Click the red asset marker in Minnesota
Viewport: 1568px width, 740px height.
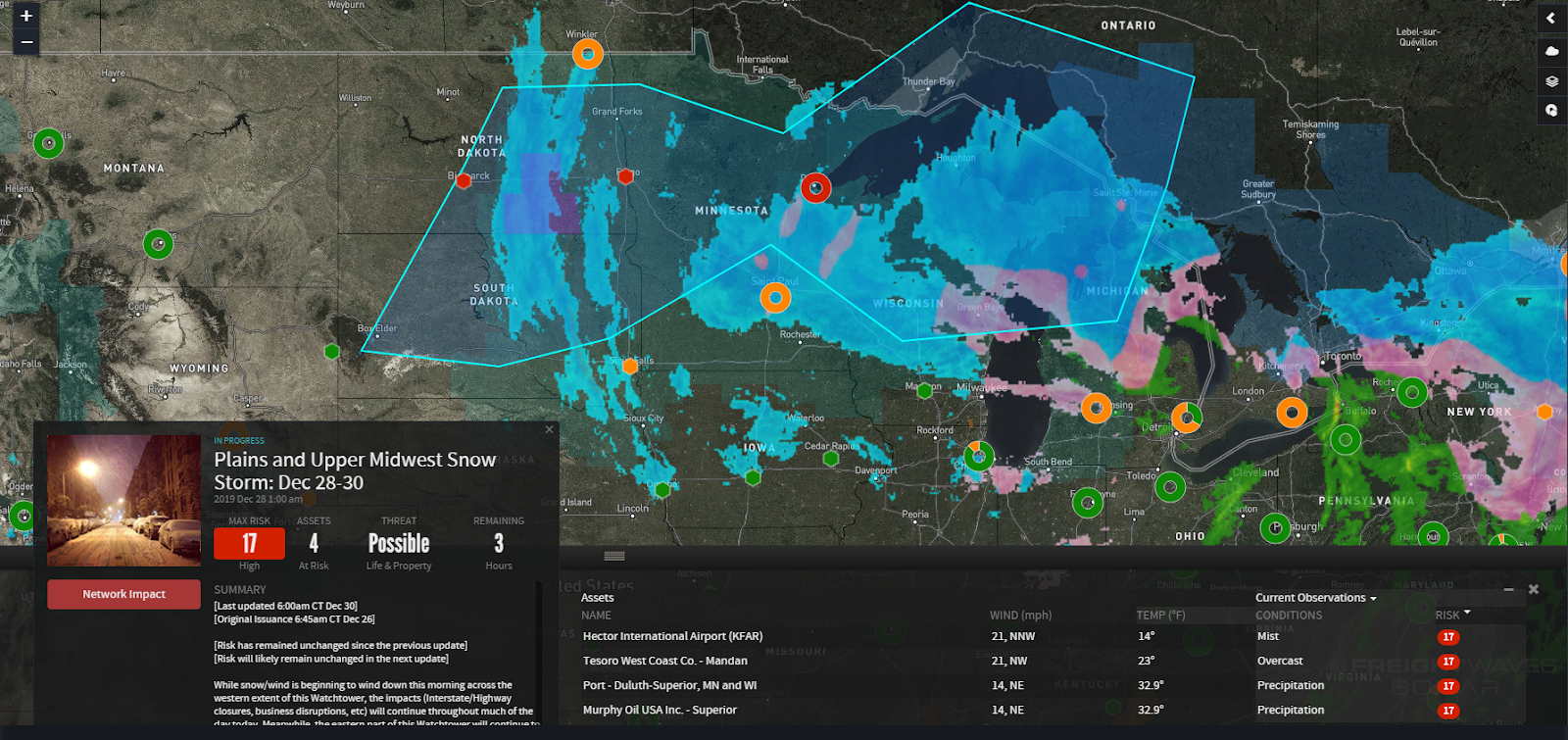point(815,187)
